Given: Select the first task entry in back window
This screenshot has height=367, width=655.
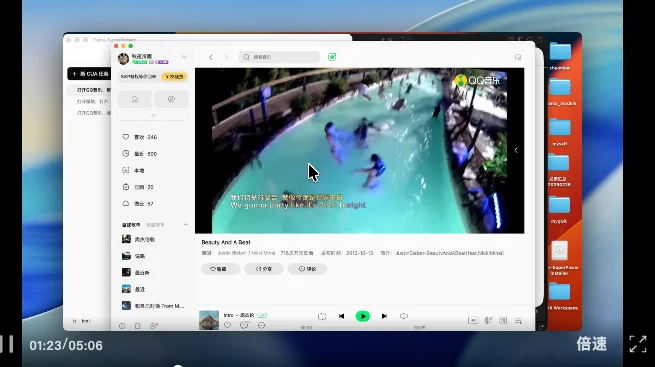Looking at the screenshot, I should (90, 90).
